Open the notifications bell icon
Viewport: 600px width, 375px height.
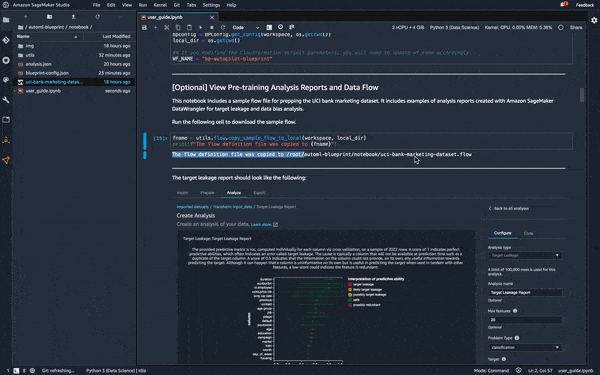(563, 5)
